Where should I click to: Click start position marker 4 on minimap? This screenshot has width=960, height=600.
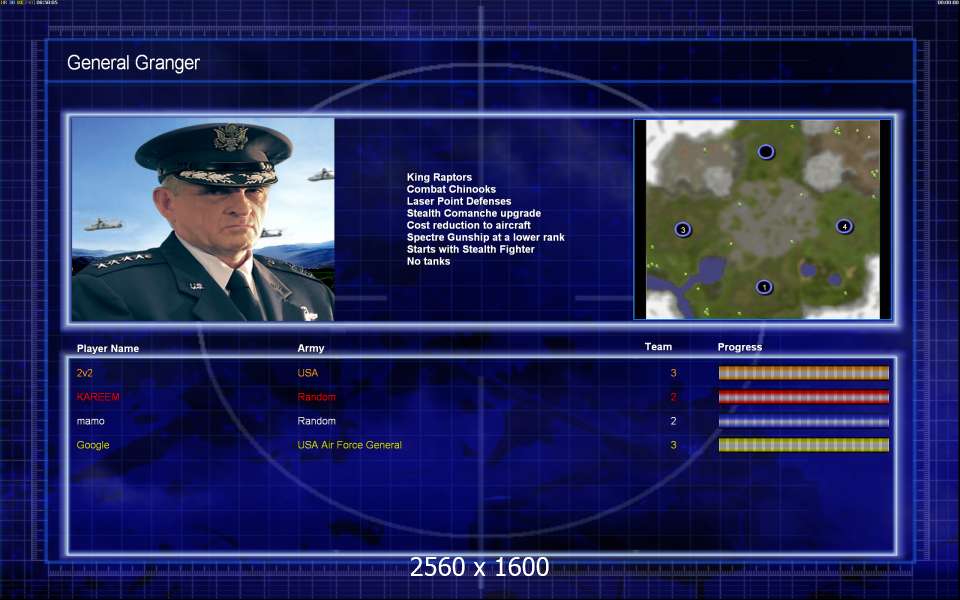pyautogui.click(x=844, y=227)
